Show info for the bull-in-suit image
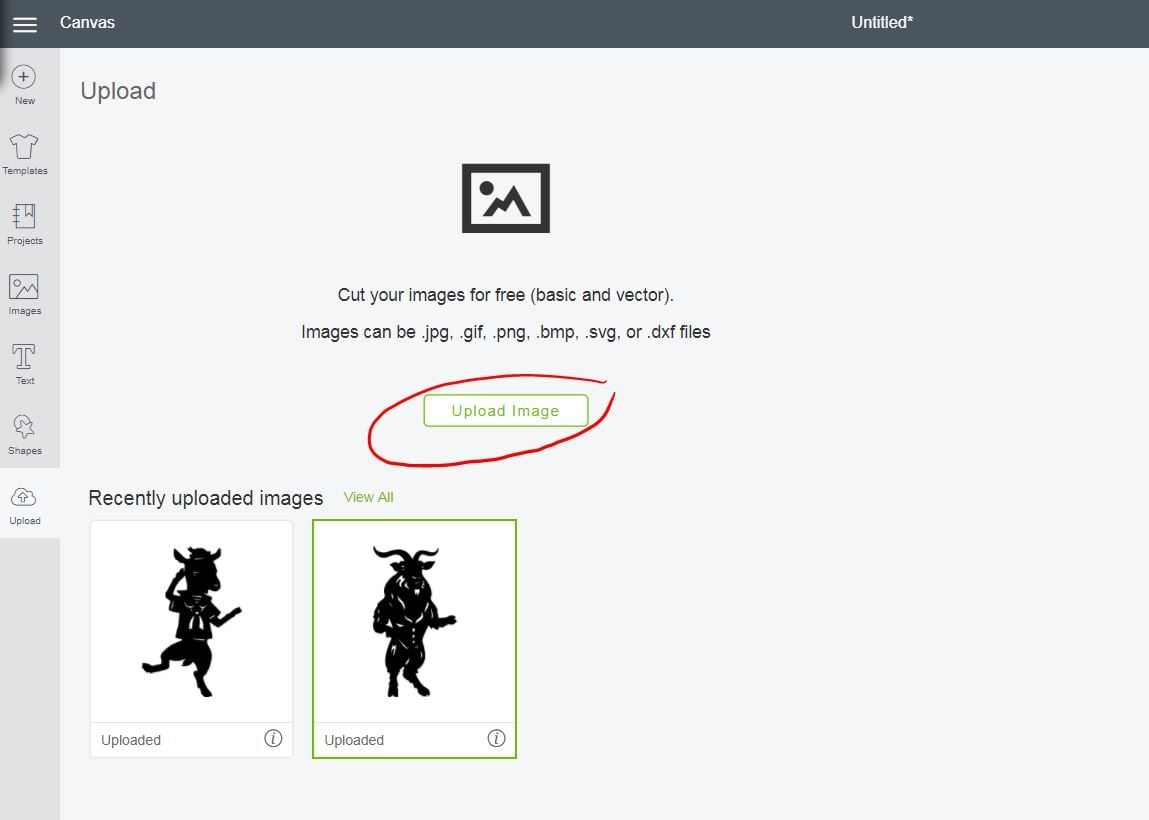 click(x=273, y=739)
